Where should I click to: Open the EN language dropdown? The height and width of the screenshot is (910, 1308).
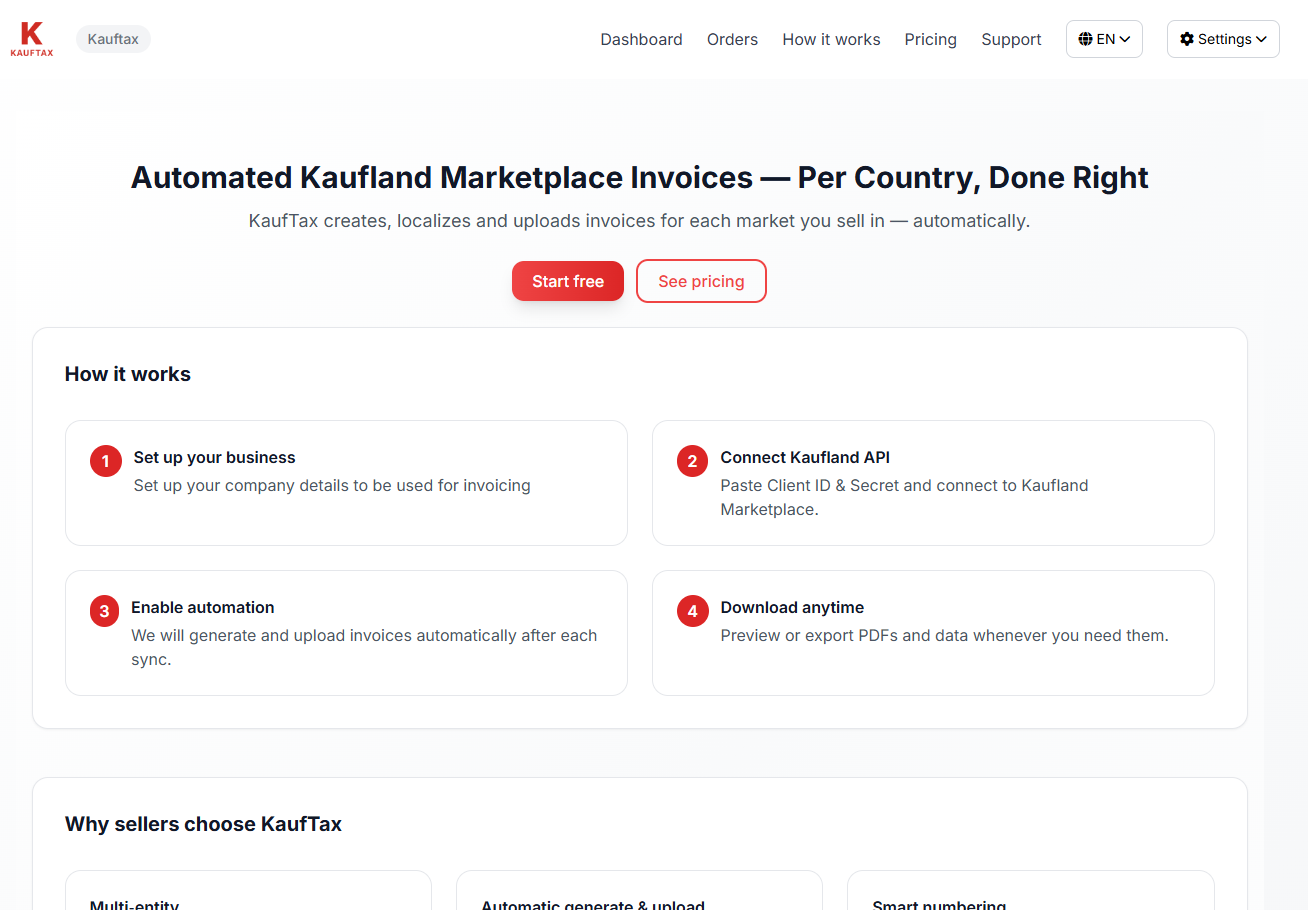[x=1104, y=38]
